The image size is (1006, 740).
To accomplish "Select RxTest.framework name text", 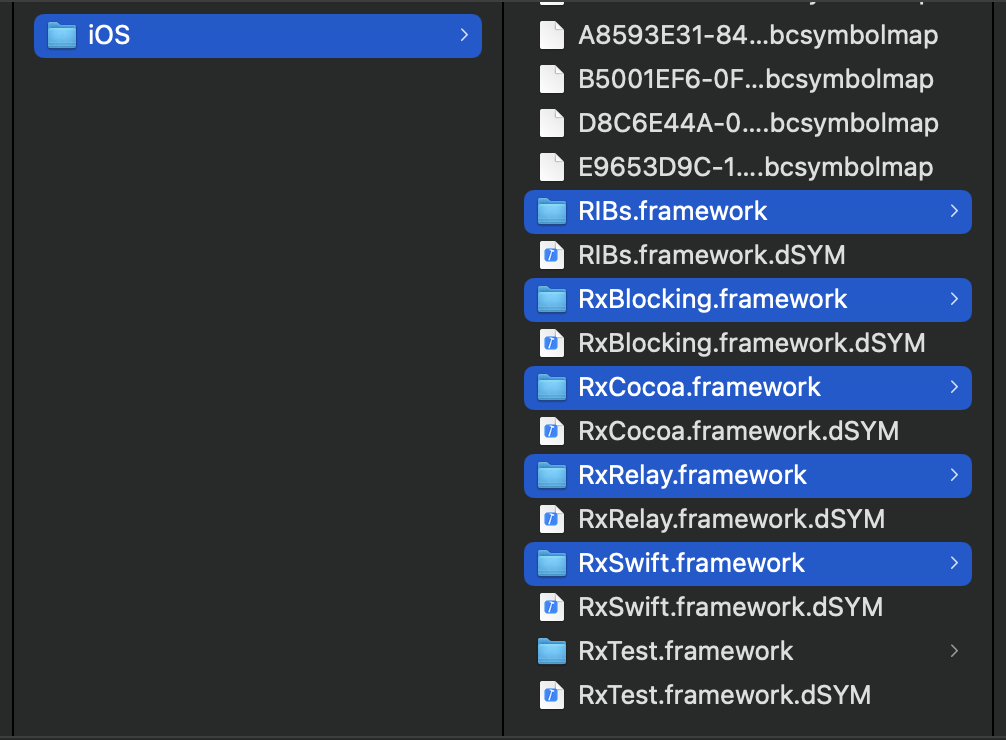I will pos(686,651).
